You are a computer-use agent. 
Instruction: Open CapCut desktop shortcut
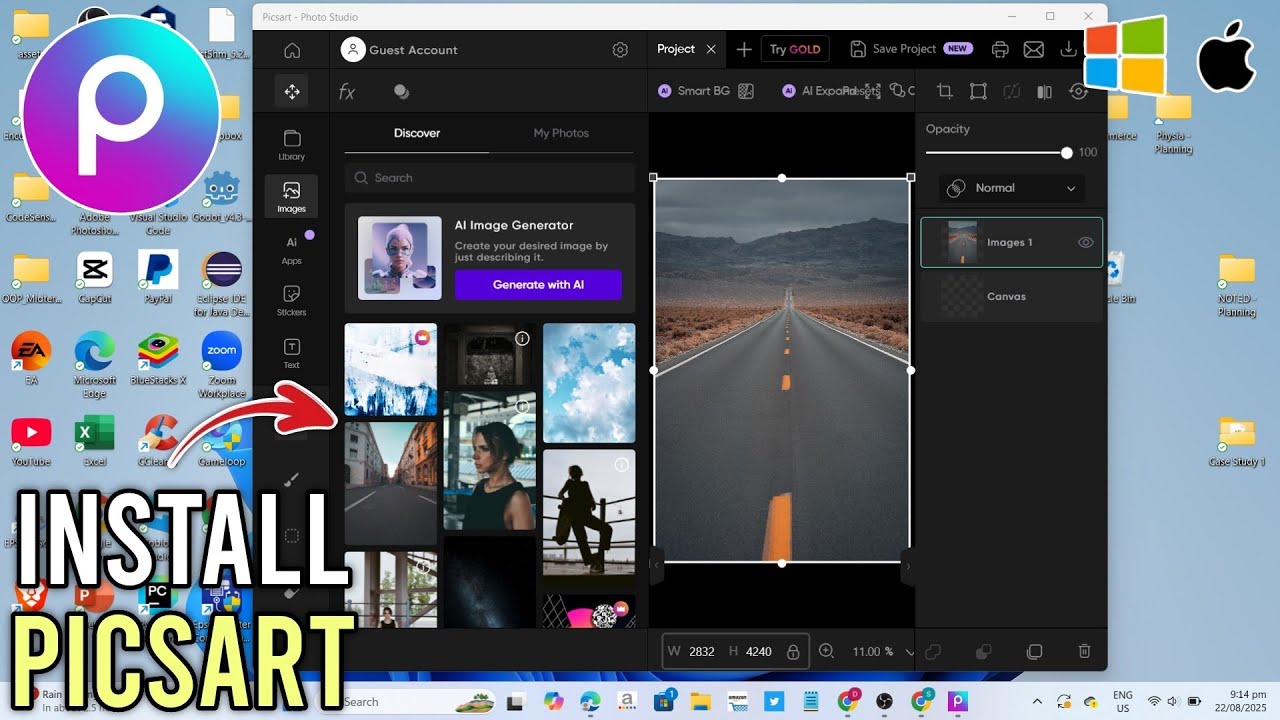[95, 278]
